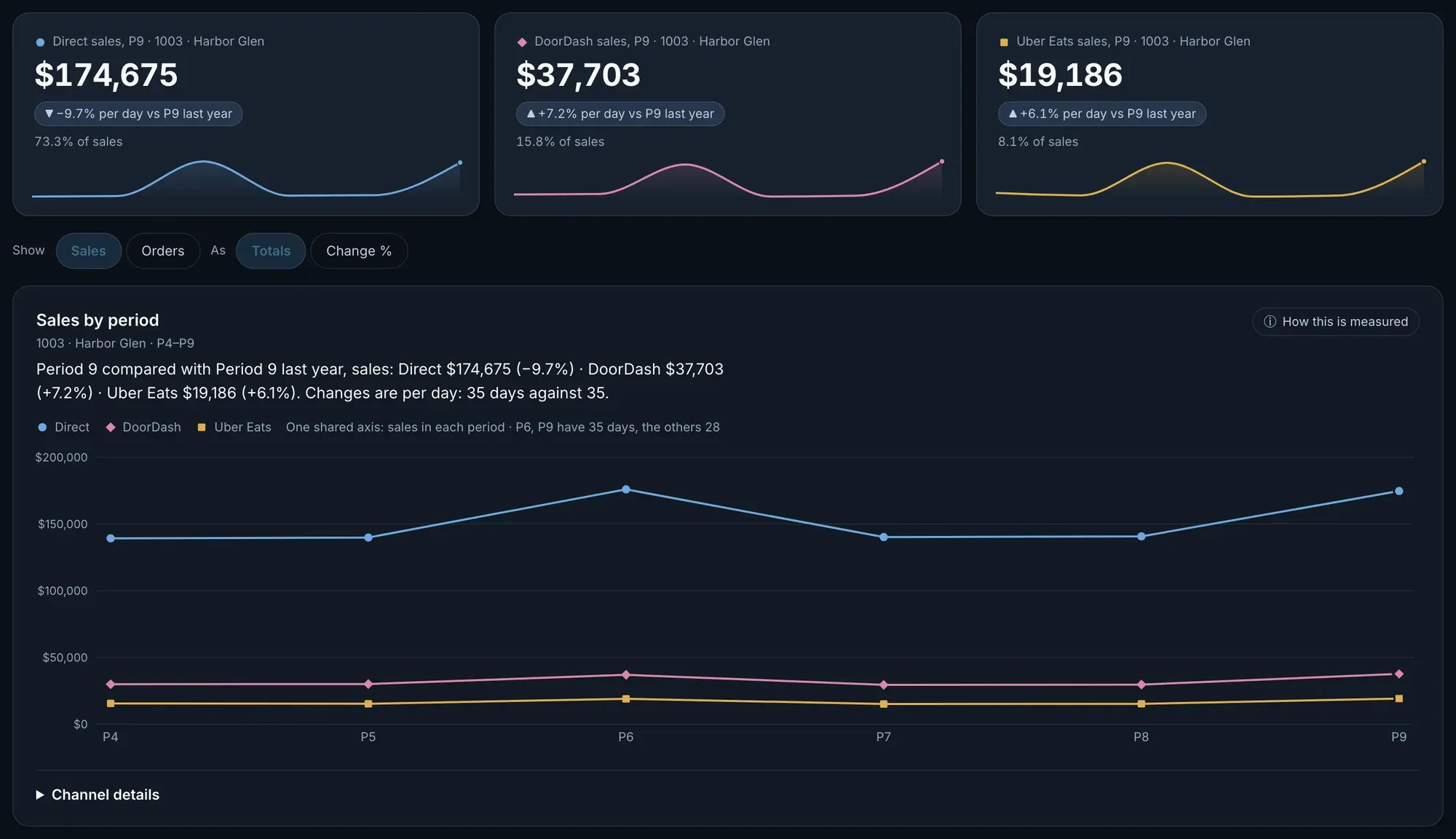Viewport: 1456px width, 839px height.
Task: Click the $174,675 Direct sales value
Action: (106, 75)
